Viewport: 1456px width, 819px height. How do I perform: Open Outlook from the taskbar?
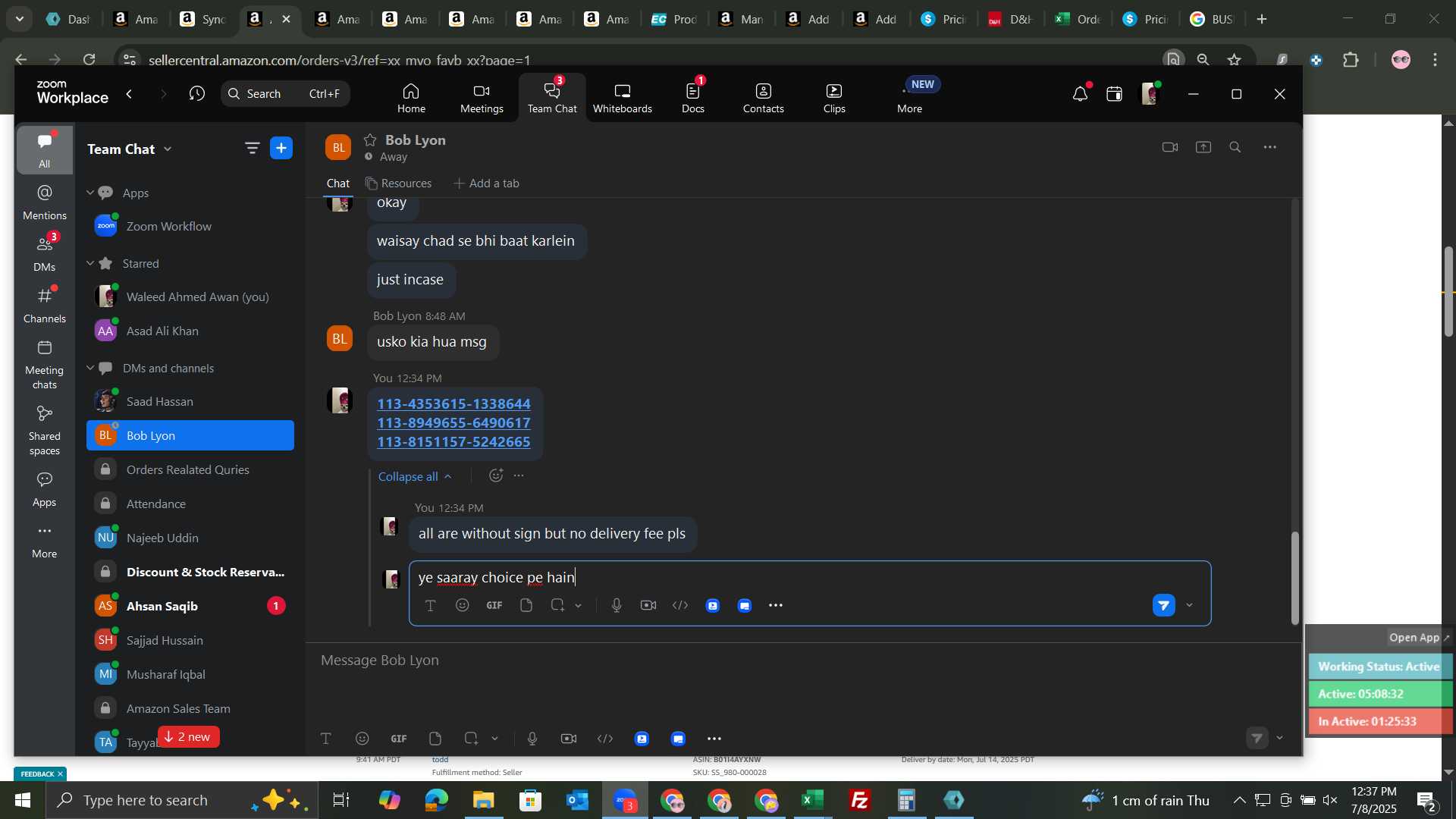coord(577,800)
